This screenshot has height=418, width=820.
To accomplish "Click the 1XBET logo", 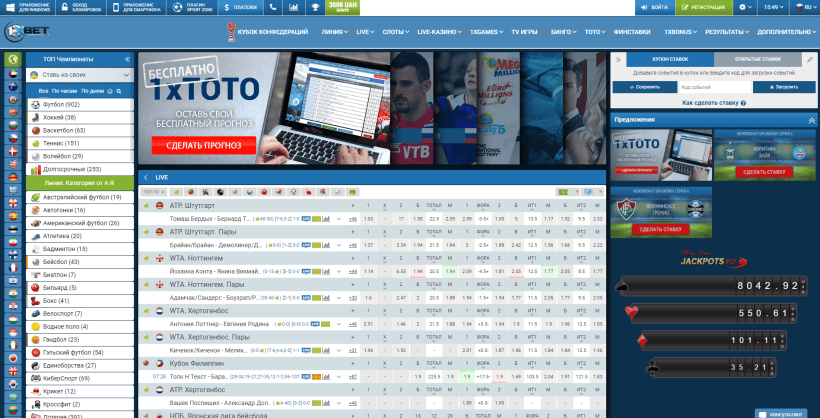I will point(27,32).
